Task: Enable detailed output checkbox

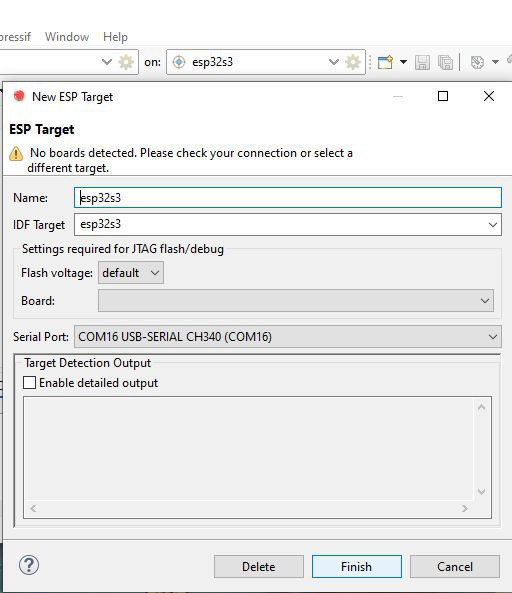Action: 29,382
